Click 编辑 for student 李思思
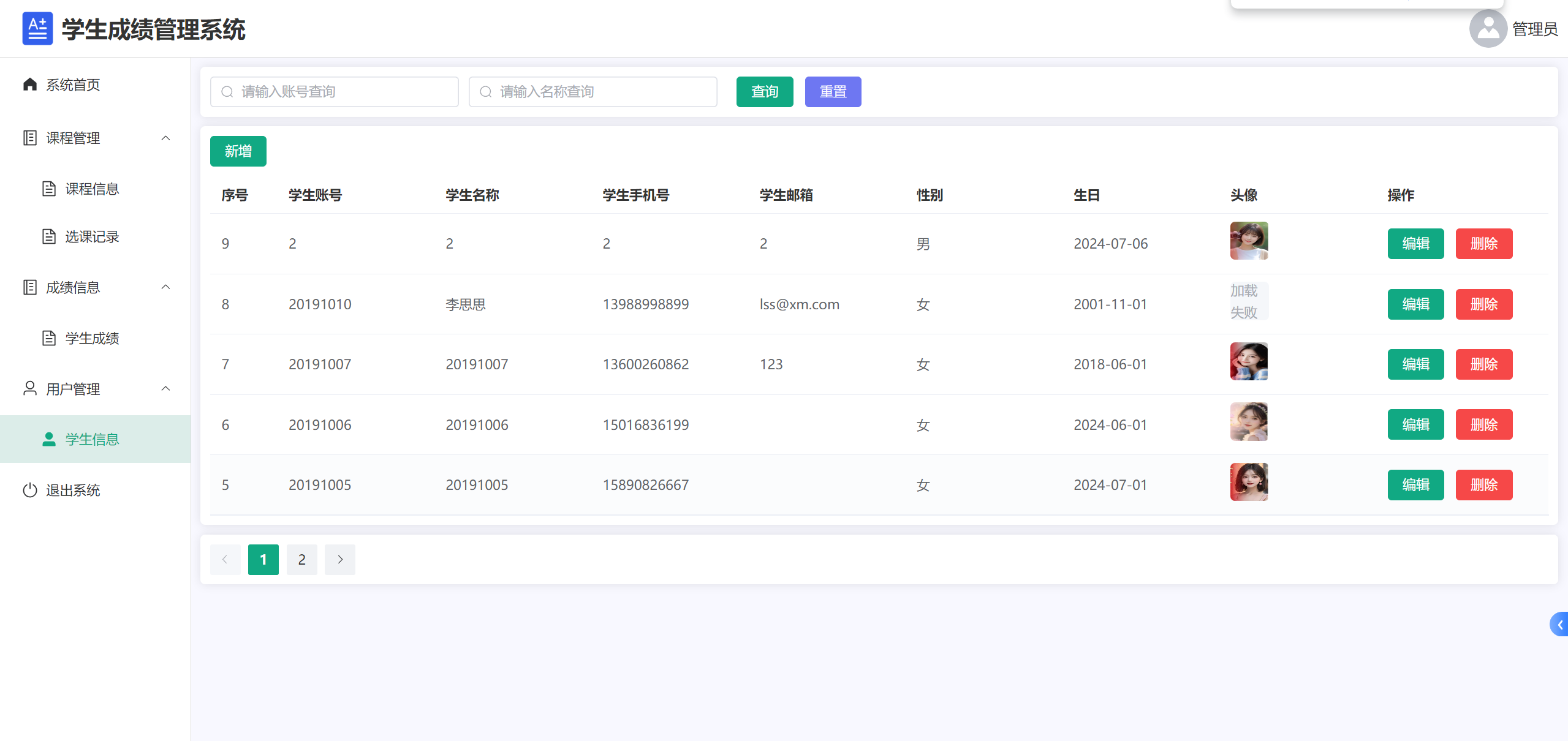This screenshot has width=1568, height=741. [x=1415, y=304]
